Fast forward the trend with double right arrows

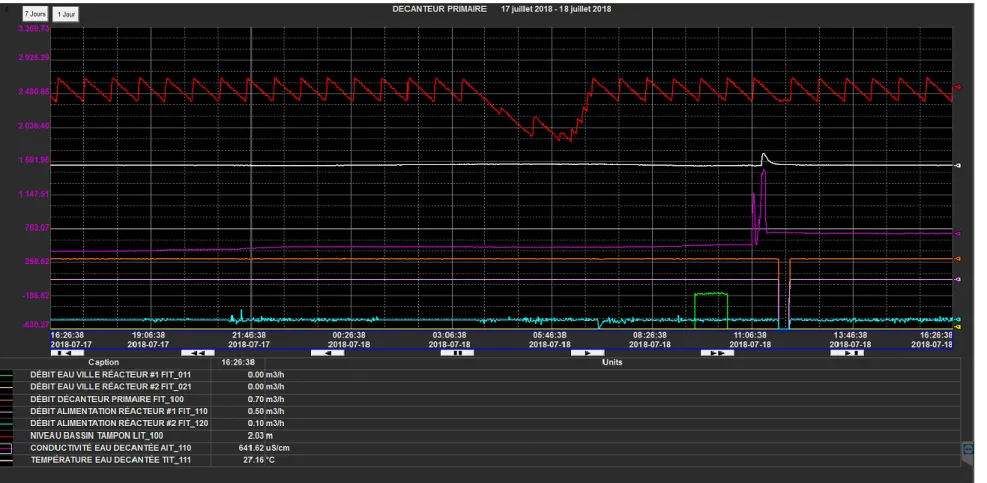tap(717, 353)
